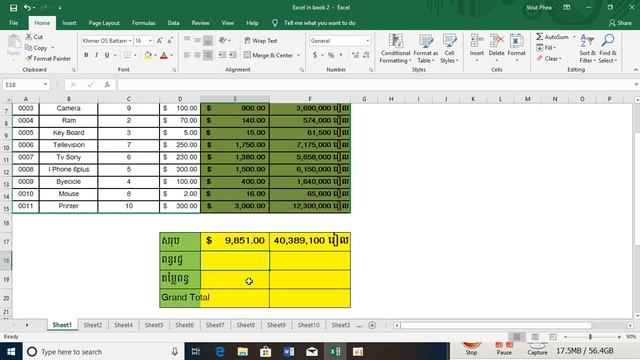This screenshot has width=640, height=360.
Task: Open the Clear dropdown
Action: point(549,59)
